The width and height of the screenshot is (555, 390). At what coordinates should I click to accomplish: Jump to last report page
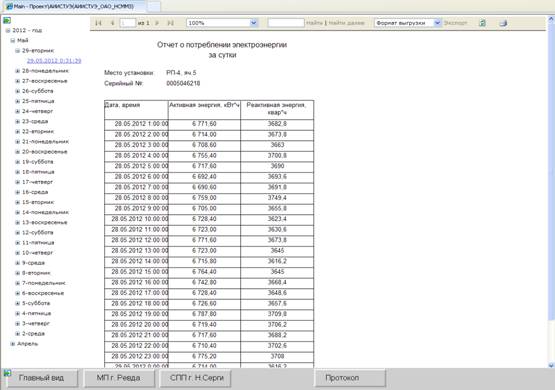(x=170, y=23)
